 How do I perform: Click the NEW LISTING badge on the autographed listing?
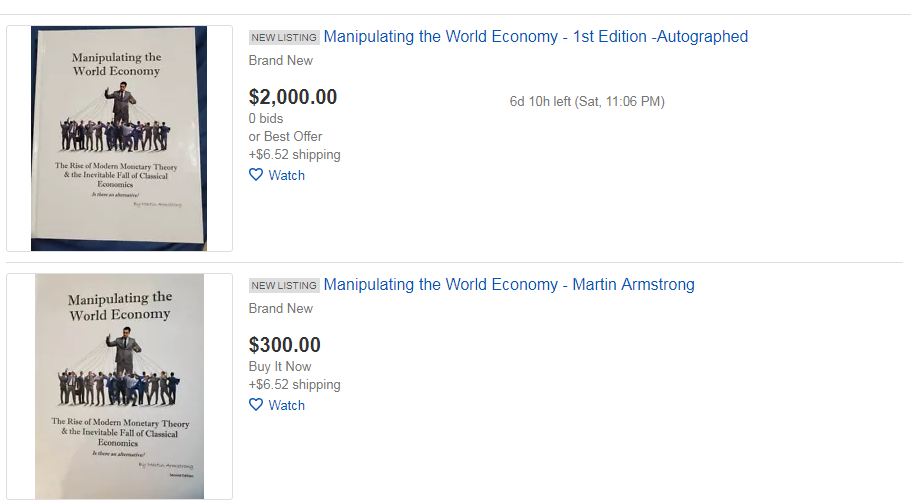[284, 38]
